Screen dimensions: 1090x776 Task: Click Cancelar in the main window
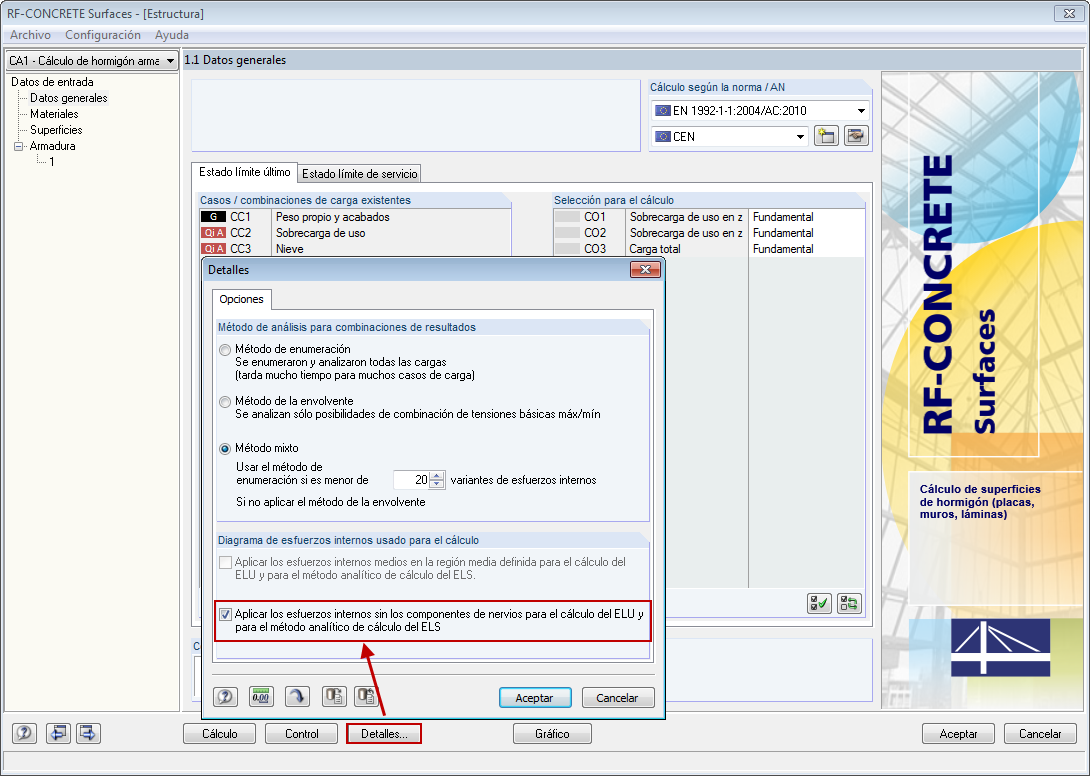tap(1040, 734)
